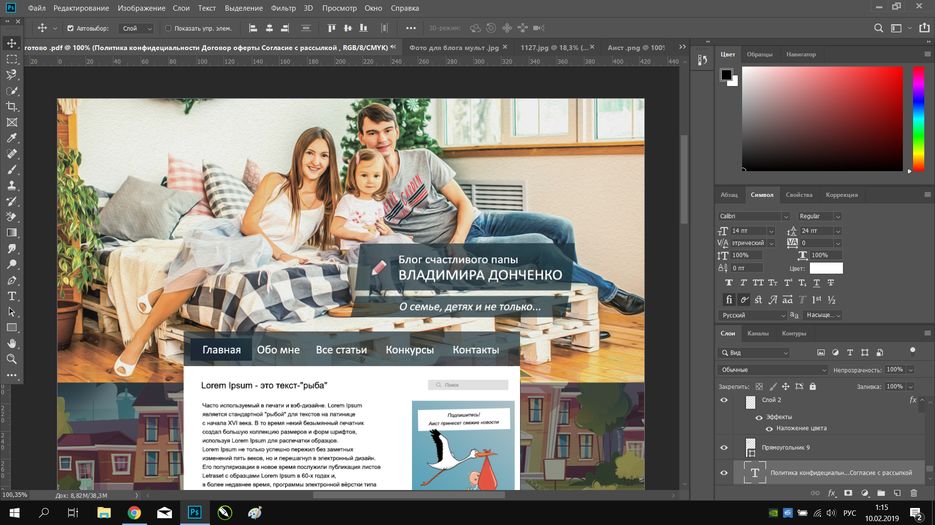Select the Path Selection tool

pos(11,312)
